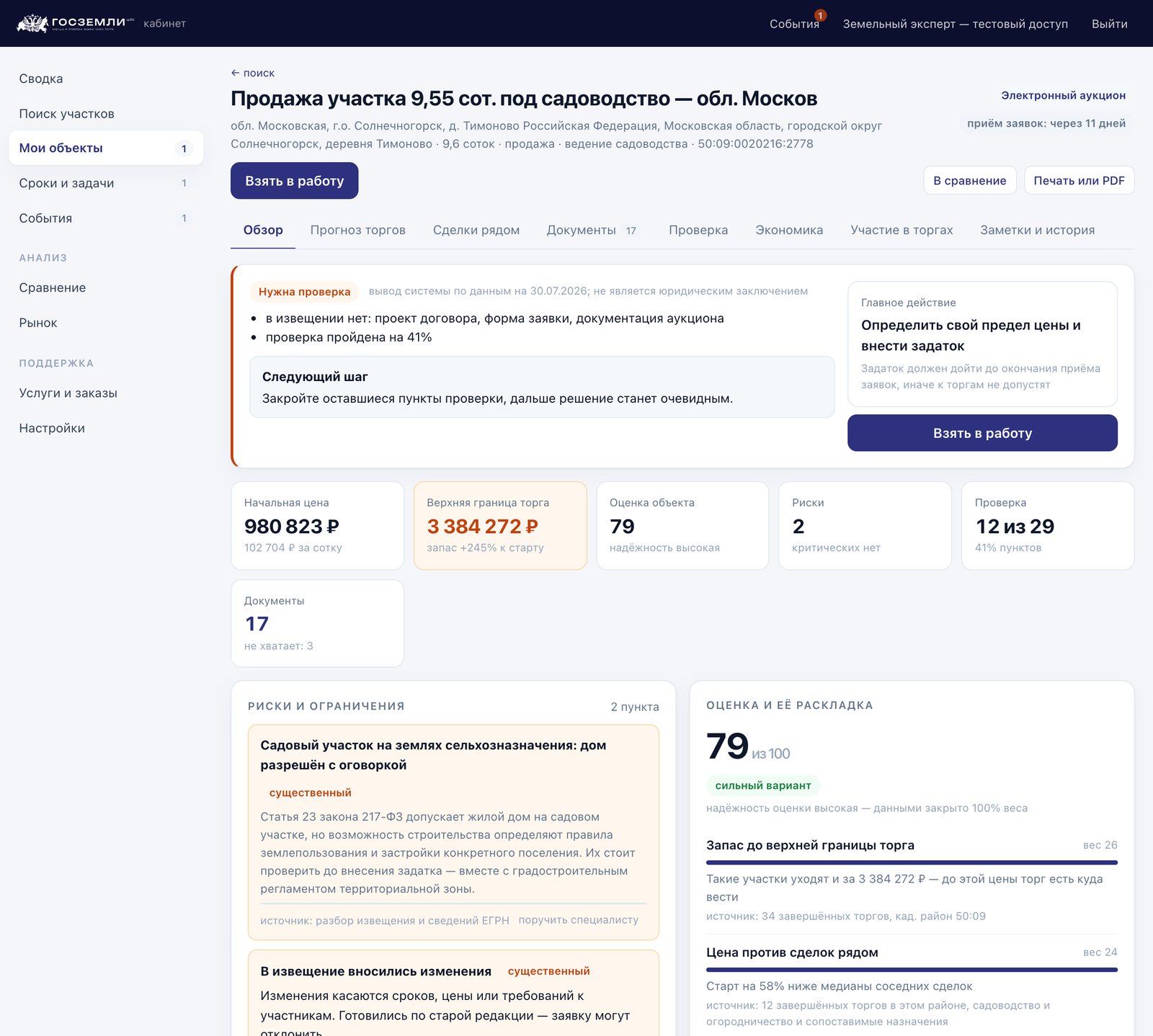
Task: Open the Документы card showing 17
Action: pyautogui.click(x=317, y=623)
